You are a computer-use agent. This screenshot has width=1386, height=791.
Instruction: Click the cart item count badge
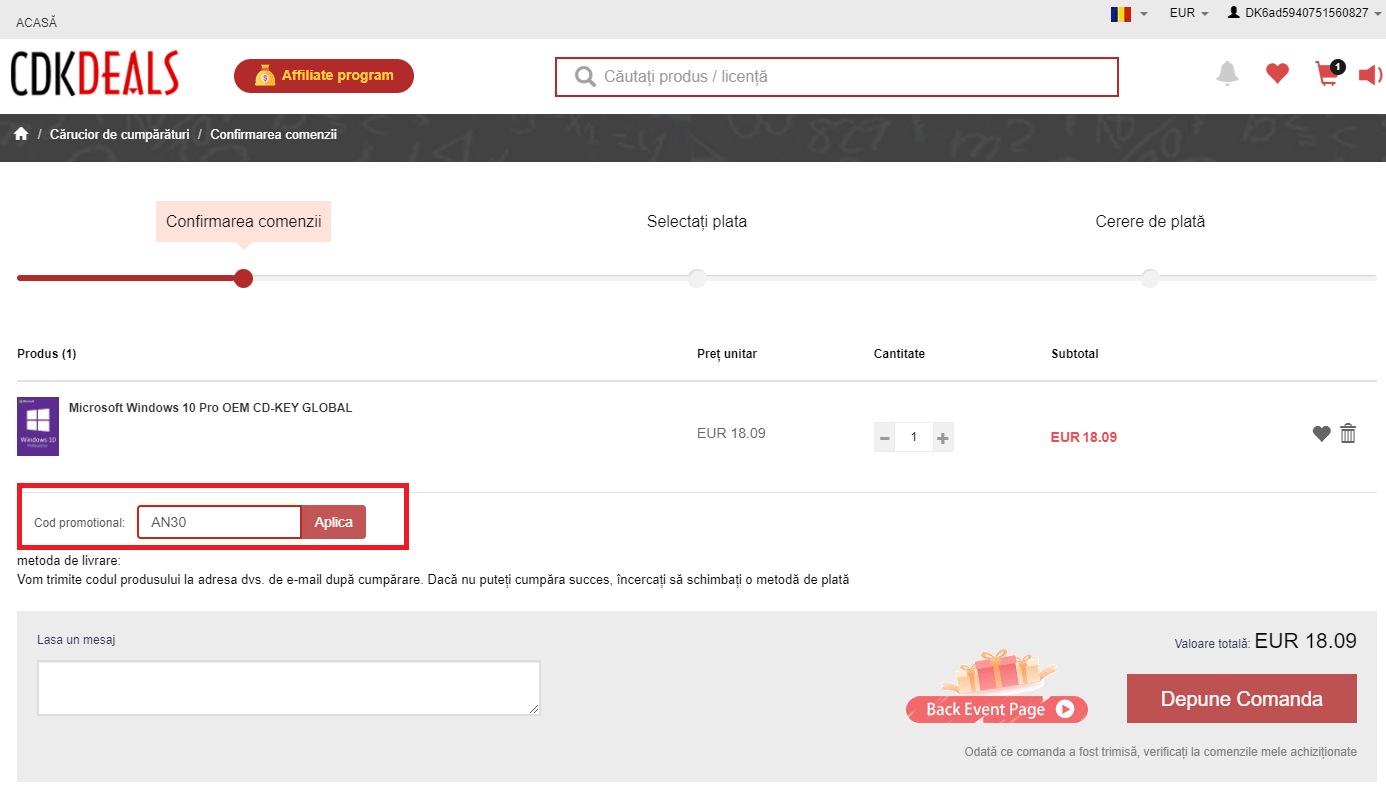[x=1338, y=67]
